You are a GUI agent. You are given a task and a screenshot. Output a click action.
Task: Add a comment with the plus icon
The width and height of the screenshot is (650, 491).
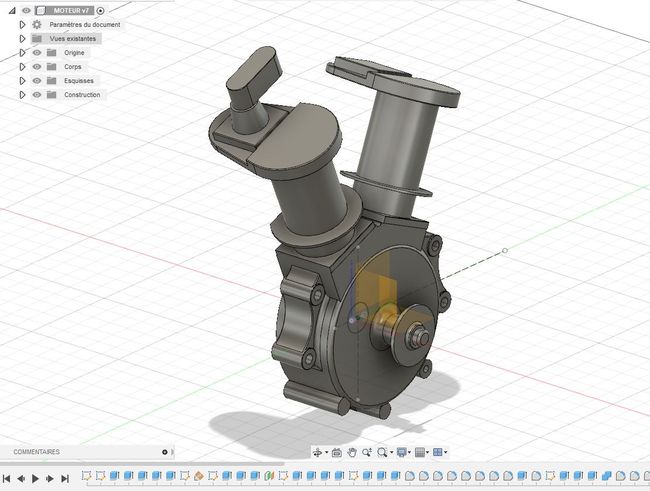[165, 452]
